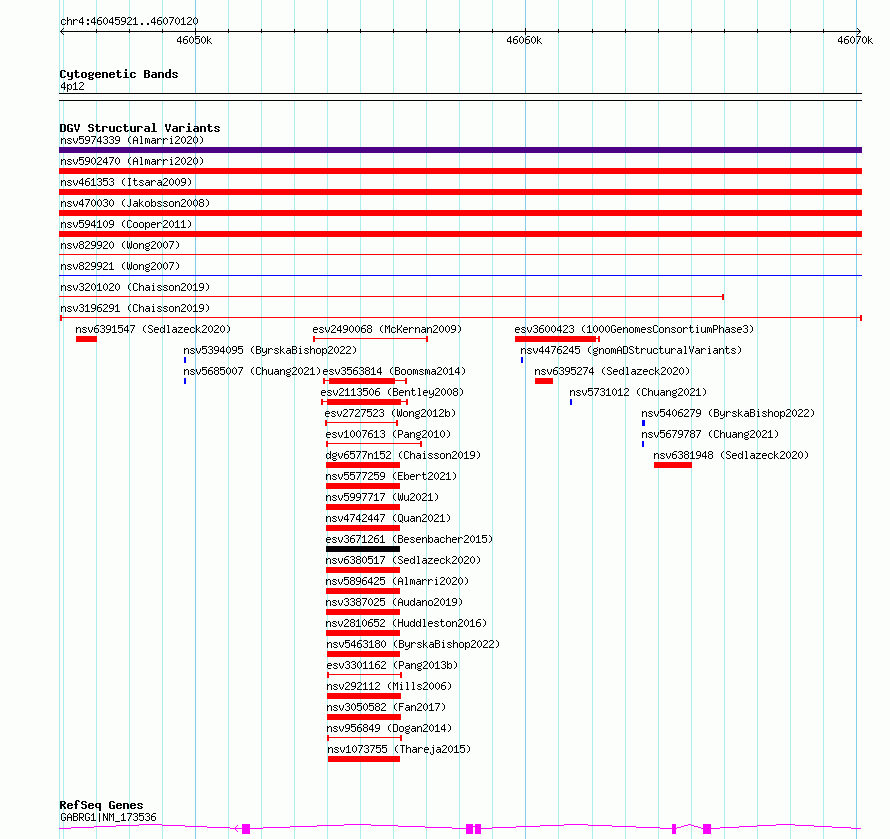Open variant nsv461353 (Itsara2009)
Viewport: 890px width, 839px height.
pyautogui.click(x=126, y=182)
